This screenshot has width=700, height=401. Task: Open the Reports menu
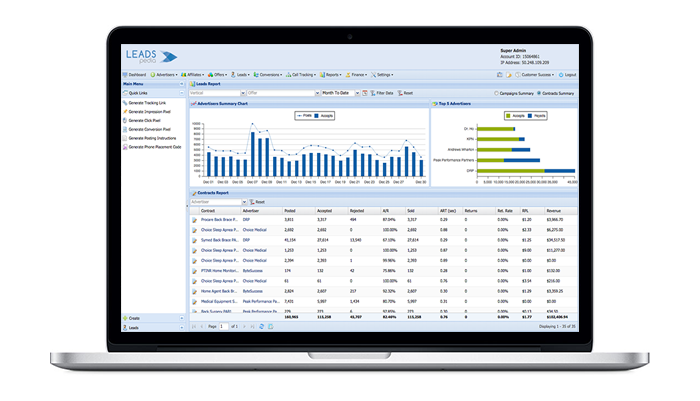coord(330,75)
